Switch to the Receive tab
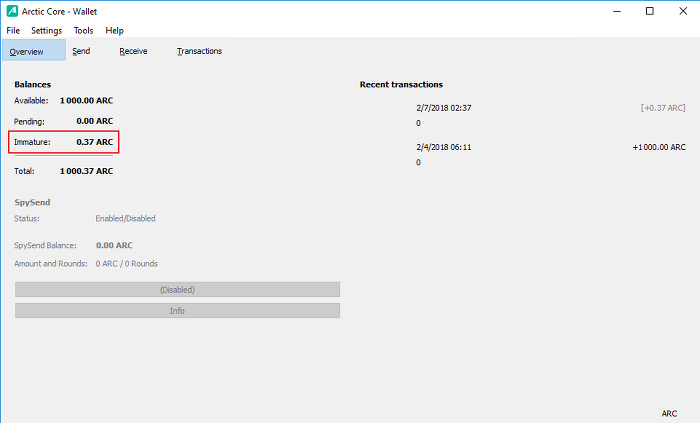 (x=133, y=51)
